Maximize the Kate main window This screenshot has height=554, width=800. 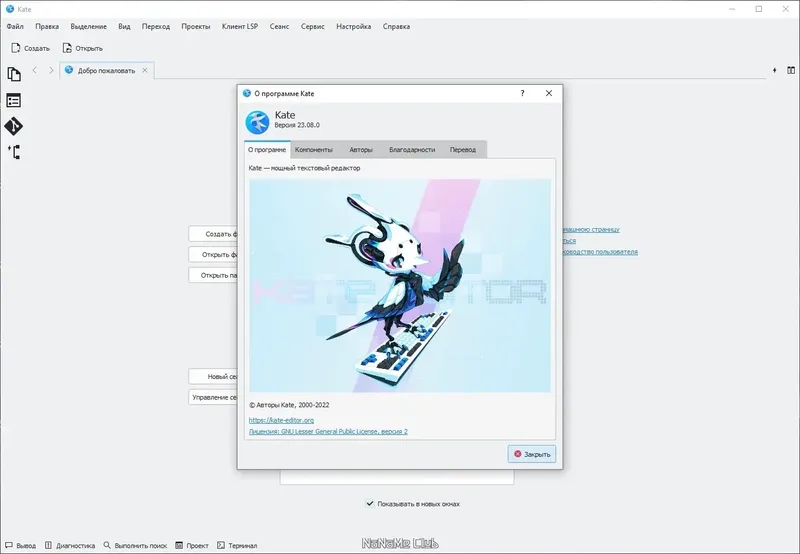(x=759, y=9)
